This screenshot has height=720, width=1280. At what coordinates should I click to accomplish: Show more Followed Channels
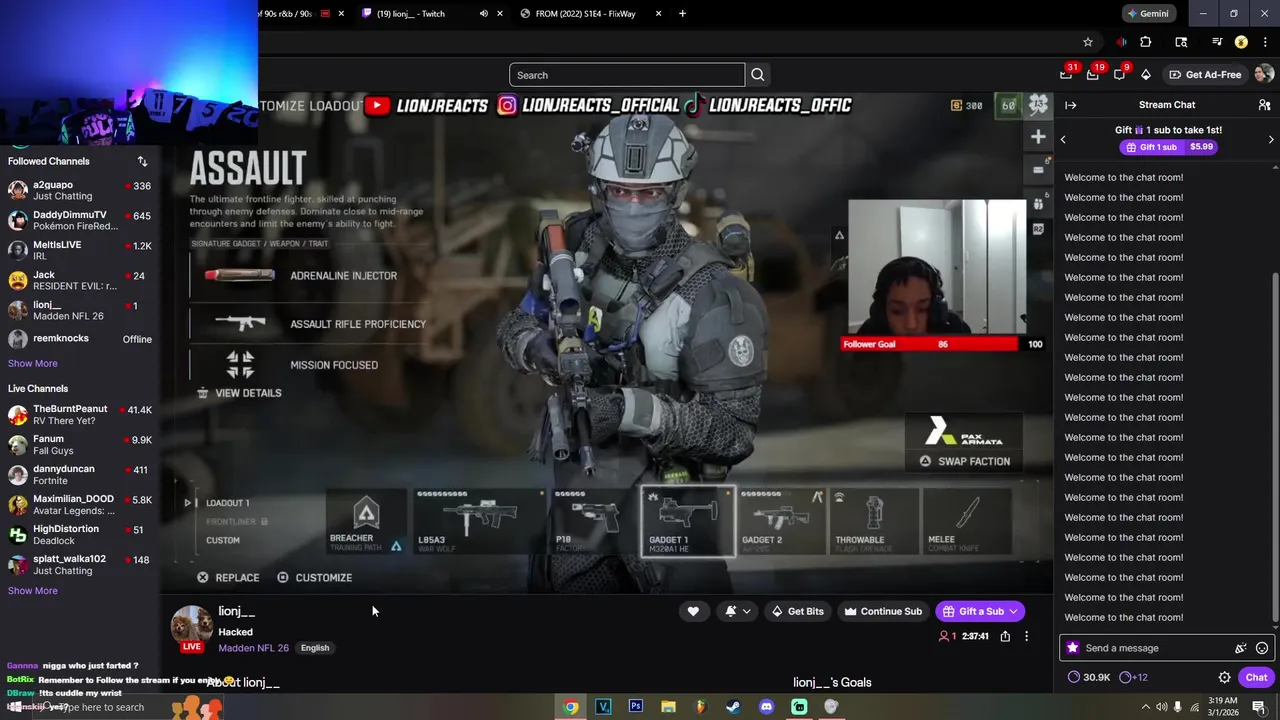[x=33, y=363]
